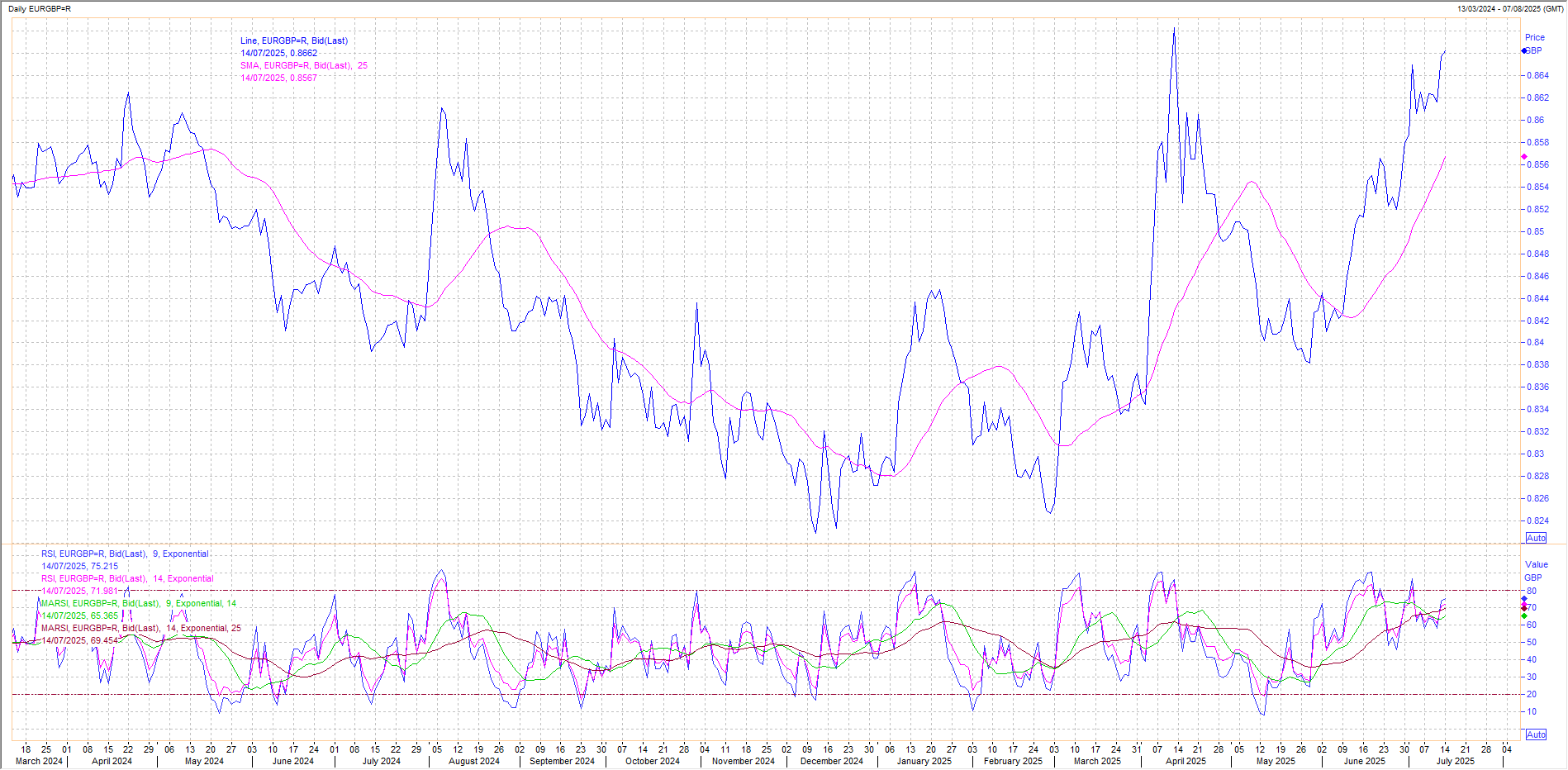Select the green MARSI 9 Exponential legend

click(x=138, y=603)
